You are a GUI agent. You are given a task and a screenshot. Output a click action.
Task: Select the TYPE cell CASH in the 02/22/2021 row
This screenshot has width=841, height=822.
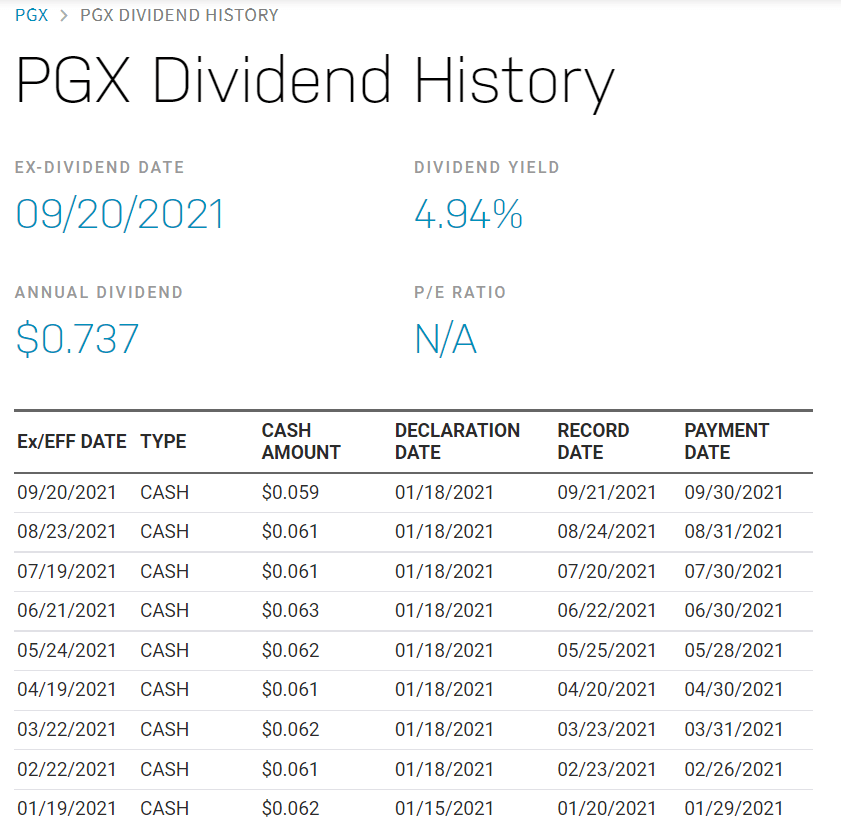point(164,769)
